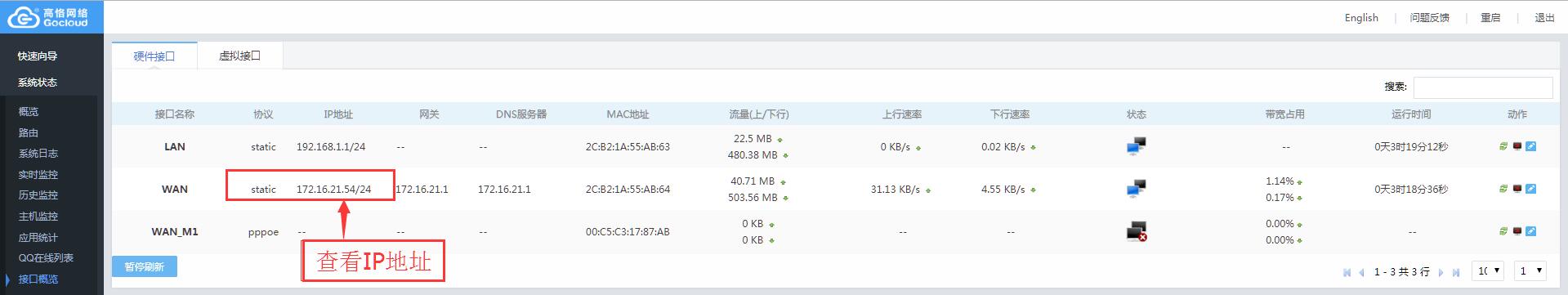Select the 硬件接口 tab

[154, 56]
